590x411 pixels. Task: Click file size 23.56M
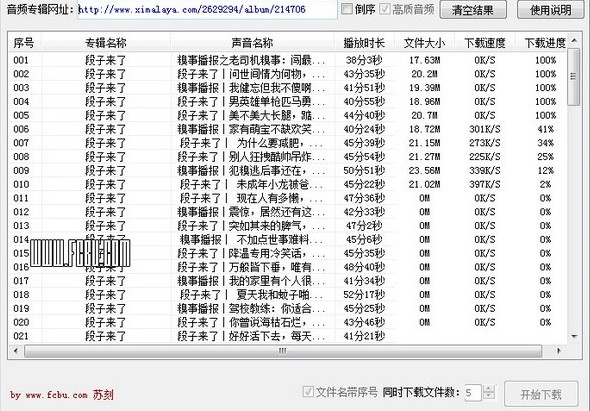pyautogui.click(x=424, y=170)
